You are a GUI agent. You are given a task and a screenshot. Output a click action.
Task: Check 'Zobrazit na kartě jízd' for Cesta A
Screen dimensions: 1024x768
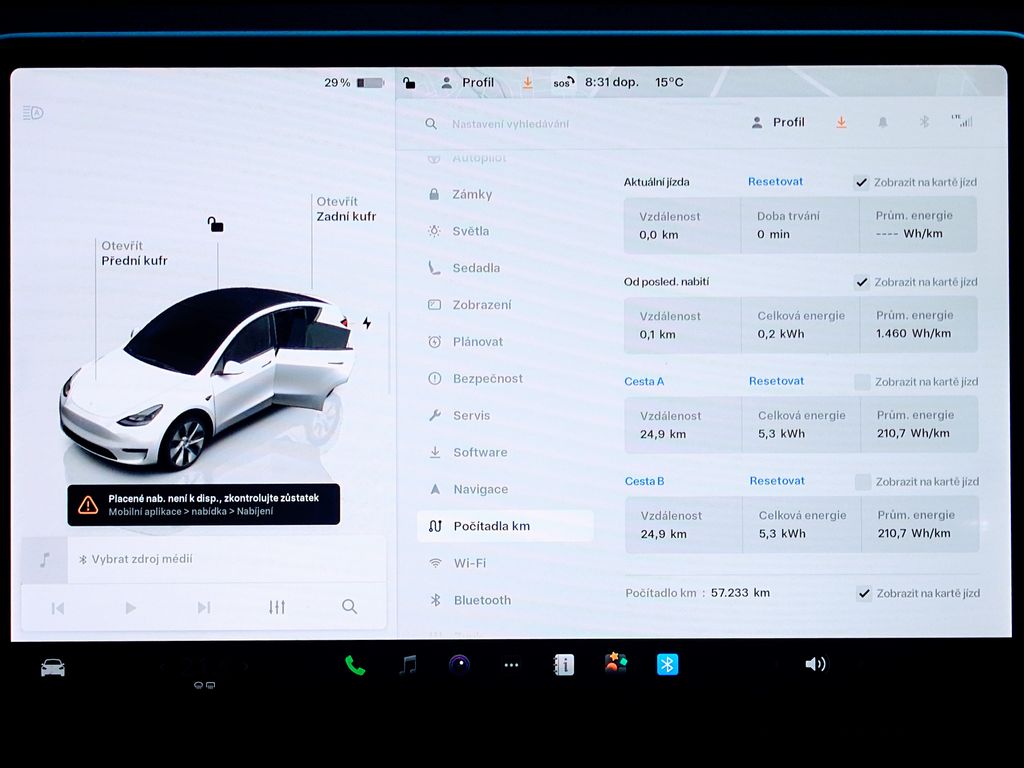tap(862, 382)
